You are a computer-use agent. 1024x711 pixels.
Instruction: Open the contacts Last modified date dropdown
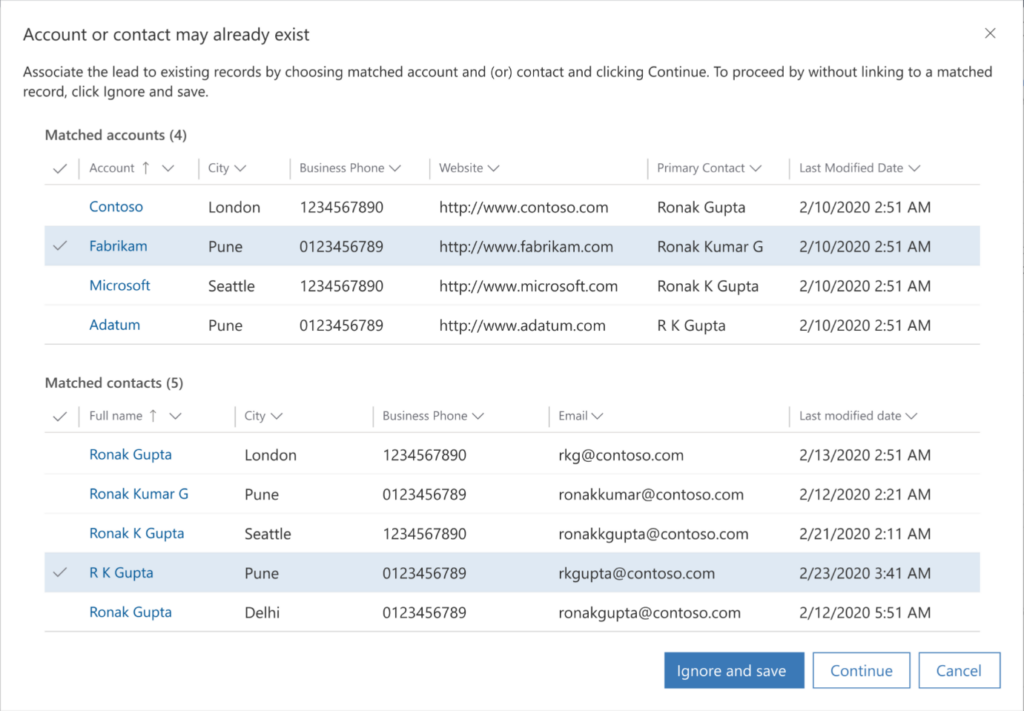[912, 417]
